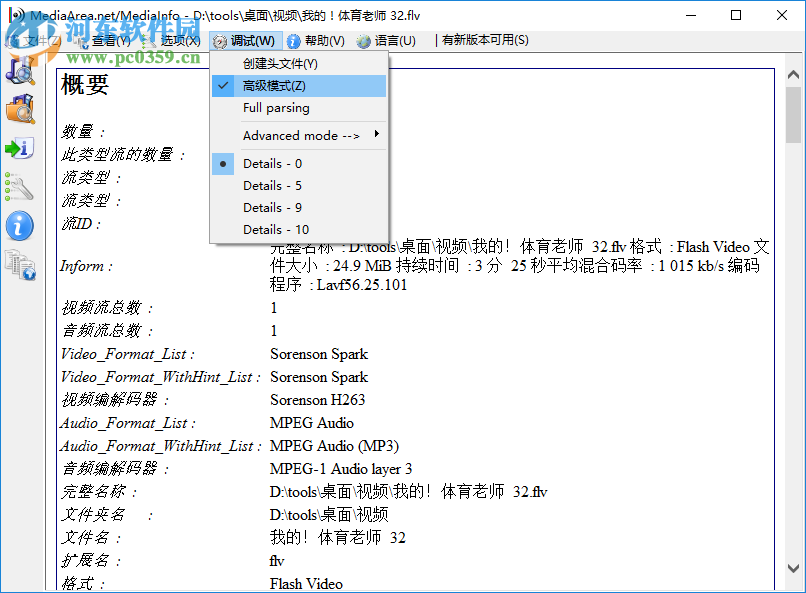This screenshot has width=806, height=593.
Task: Click the MediaInfo icon in the title bar
Action: [14, 15]
